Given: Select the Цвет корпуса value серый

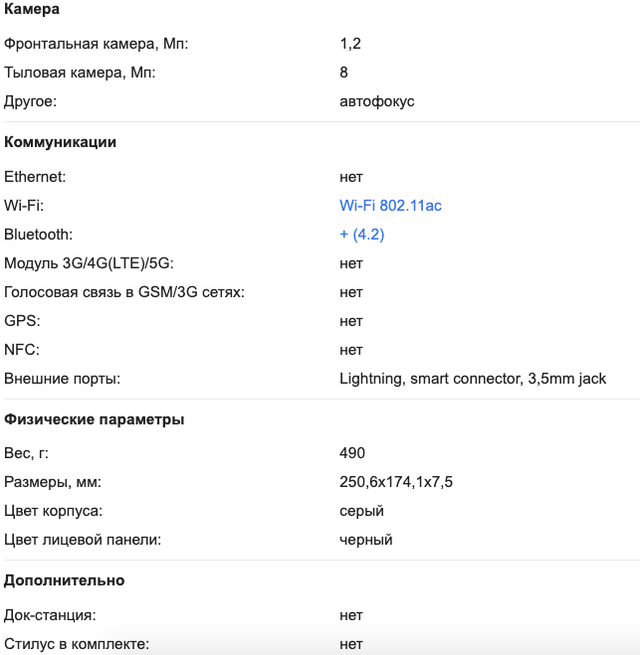Looking at the screenshot, I should (361, 511).
